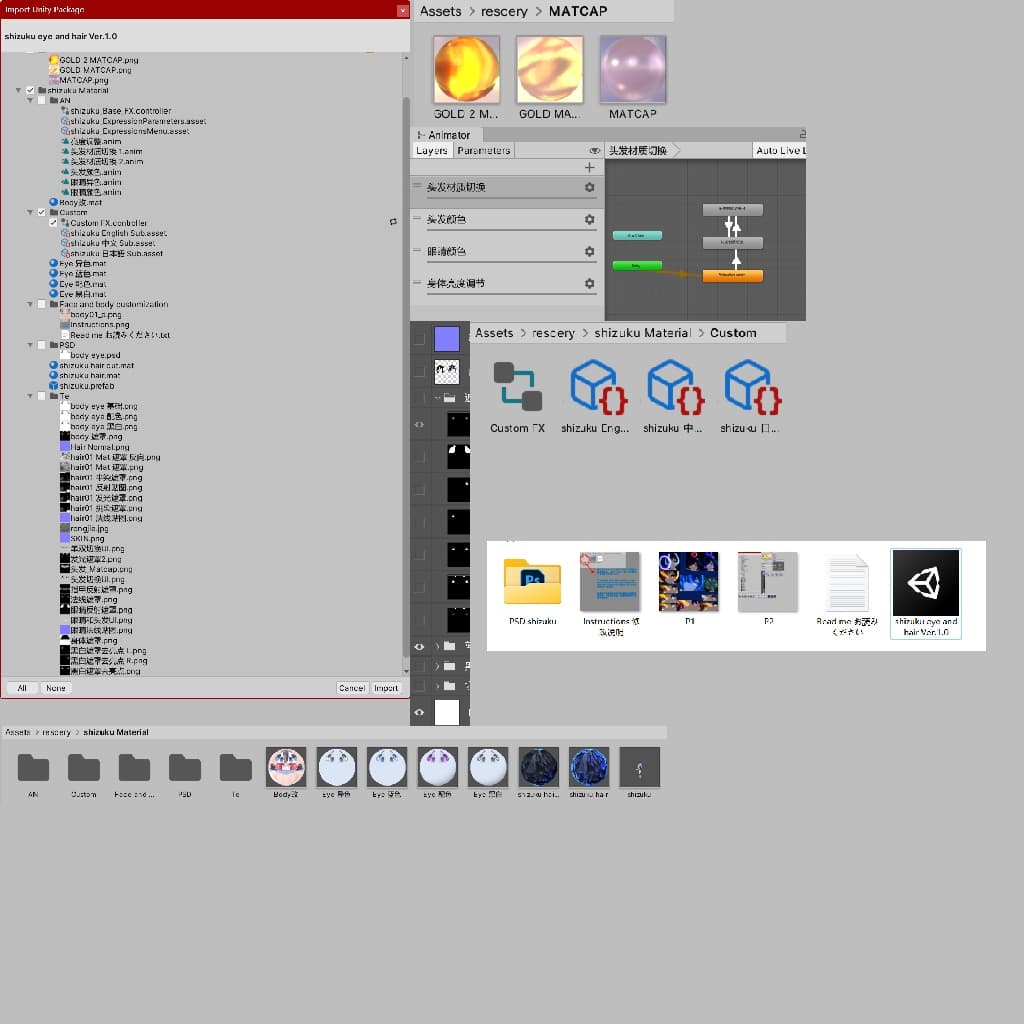Toggle the shizuku Material folder checkbox

coord(30,91)
